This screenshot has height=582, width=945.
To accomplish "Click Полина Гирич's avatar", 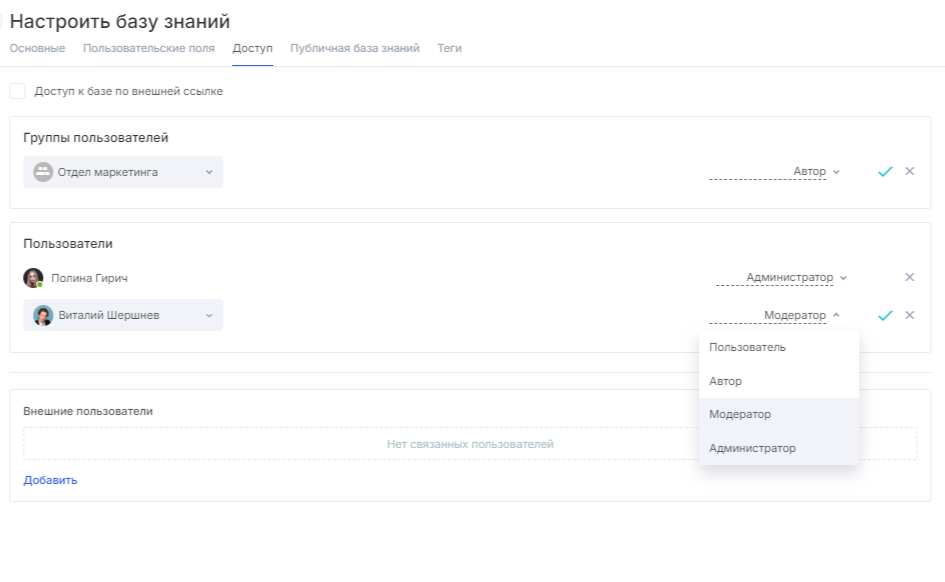I will (33, 278).
